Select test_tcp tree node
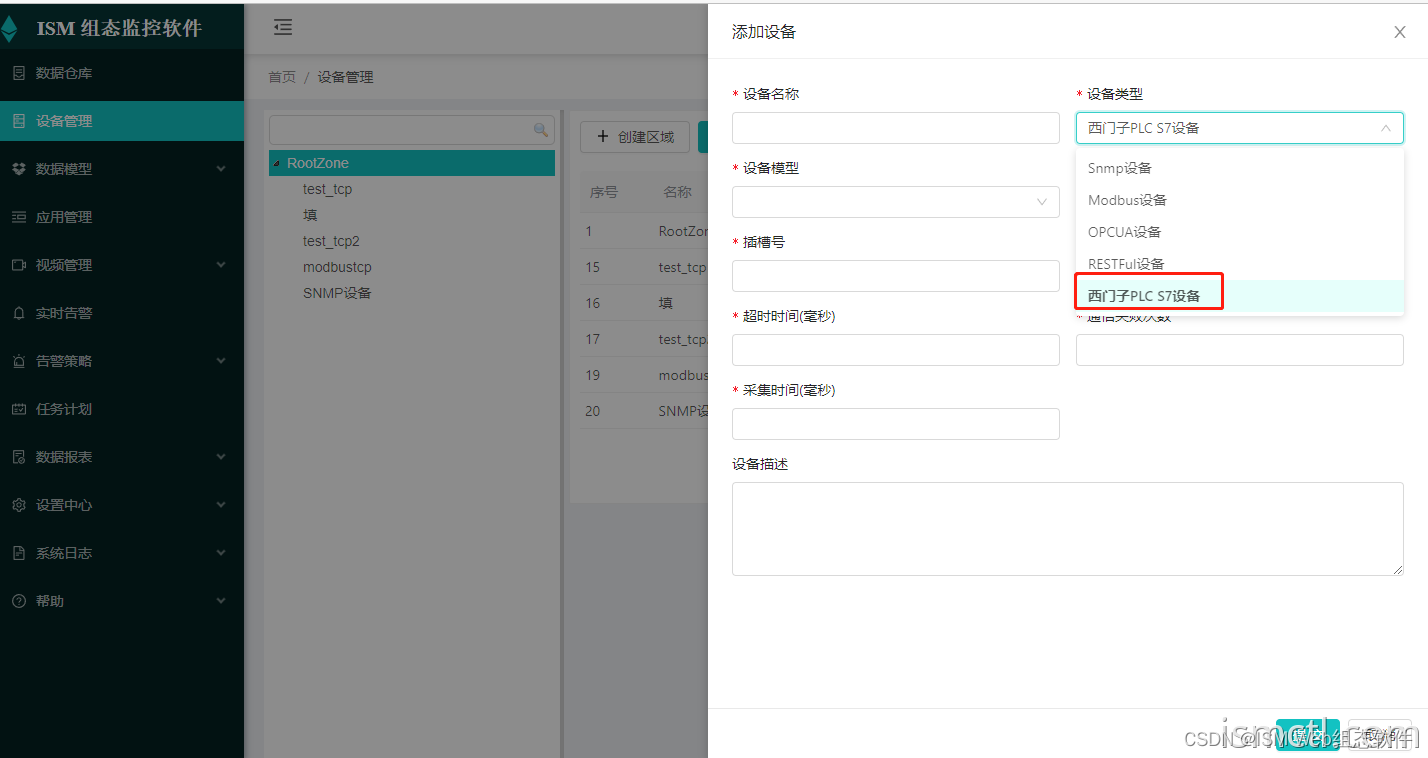Viewport: 1428px width, 758px height. [x=327, y=189]
